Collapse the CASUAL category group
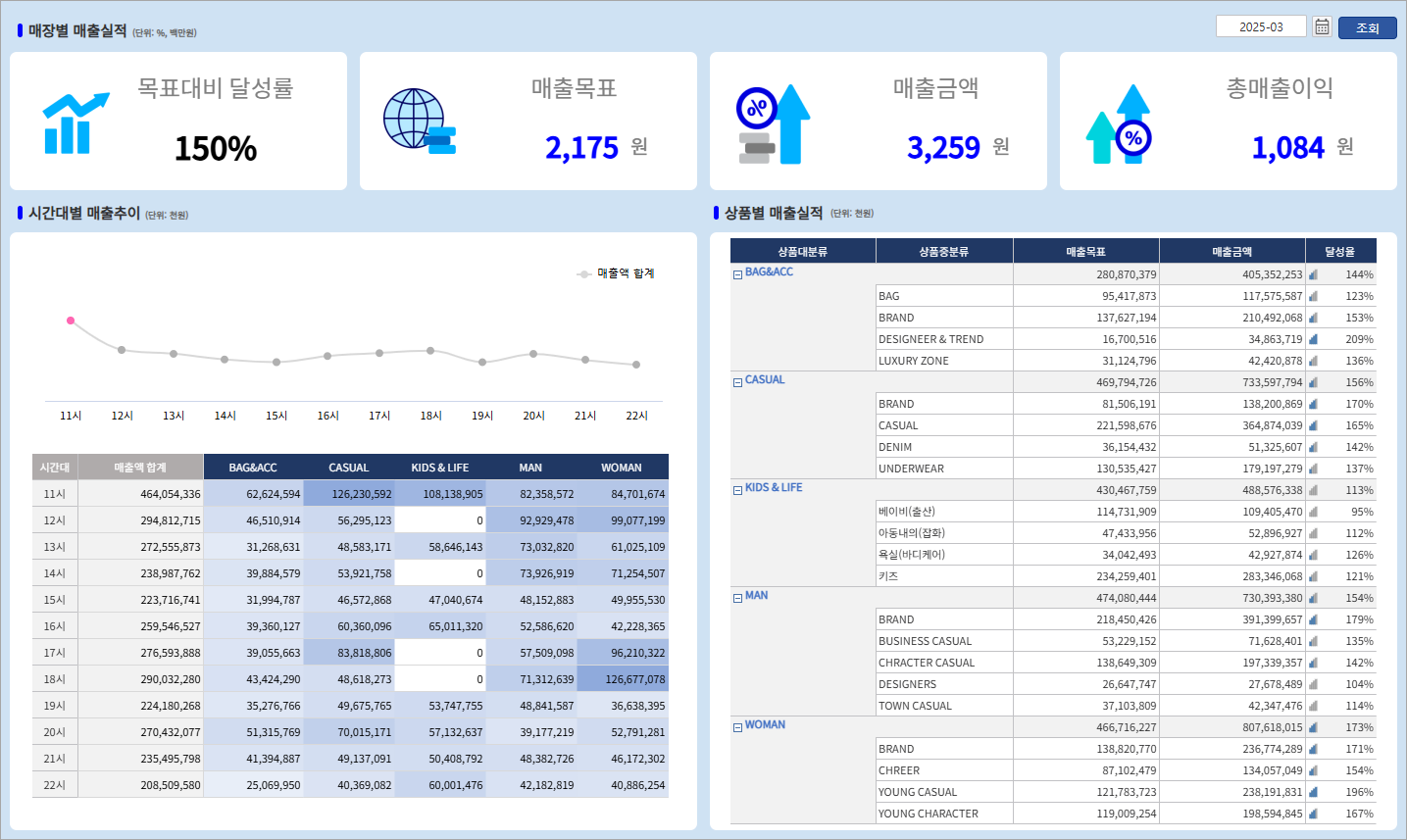1407x840 pixels. (737, 382)
